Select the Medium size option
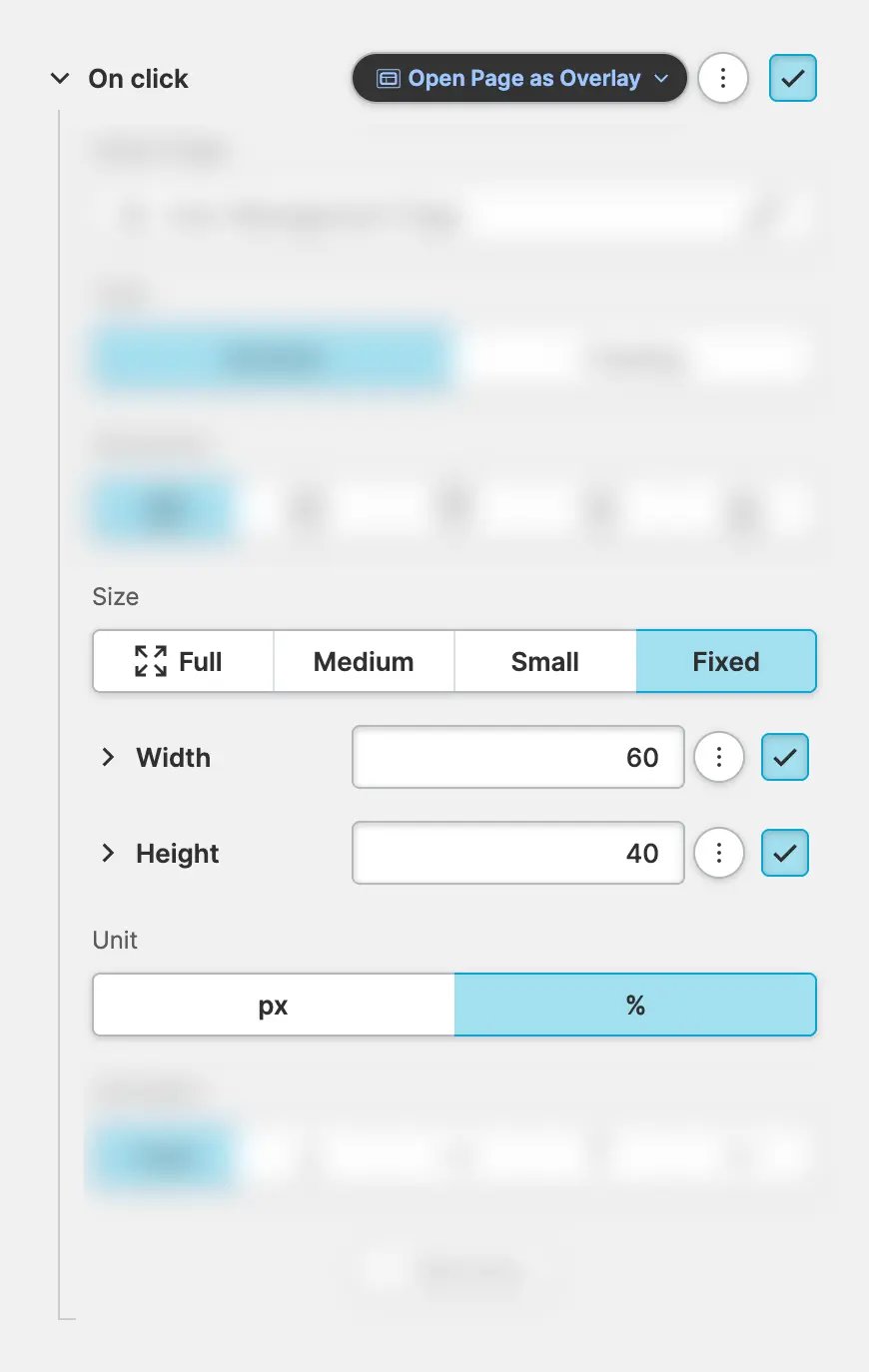The width and height of the screenshot is (869, 1372). tap(364, 661)
